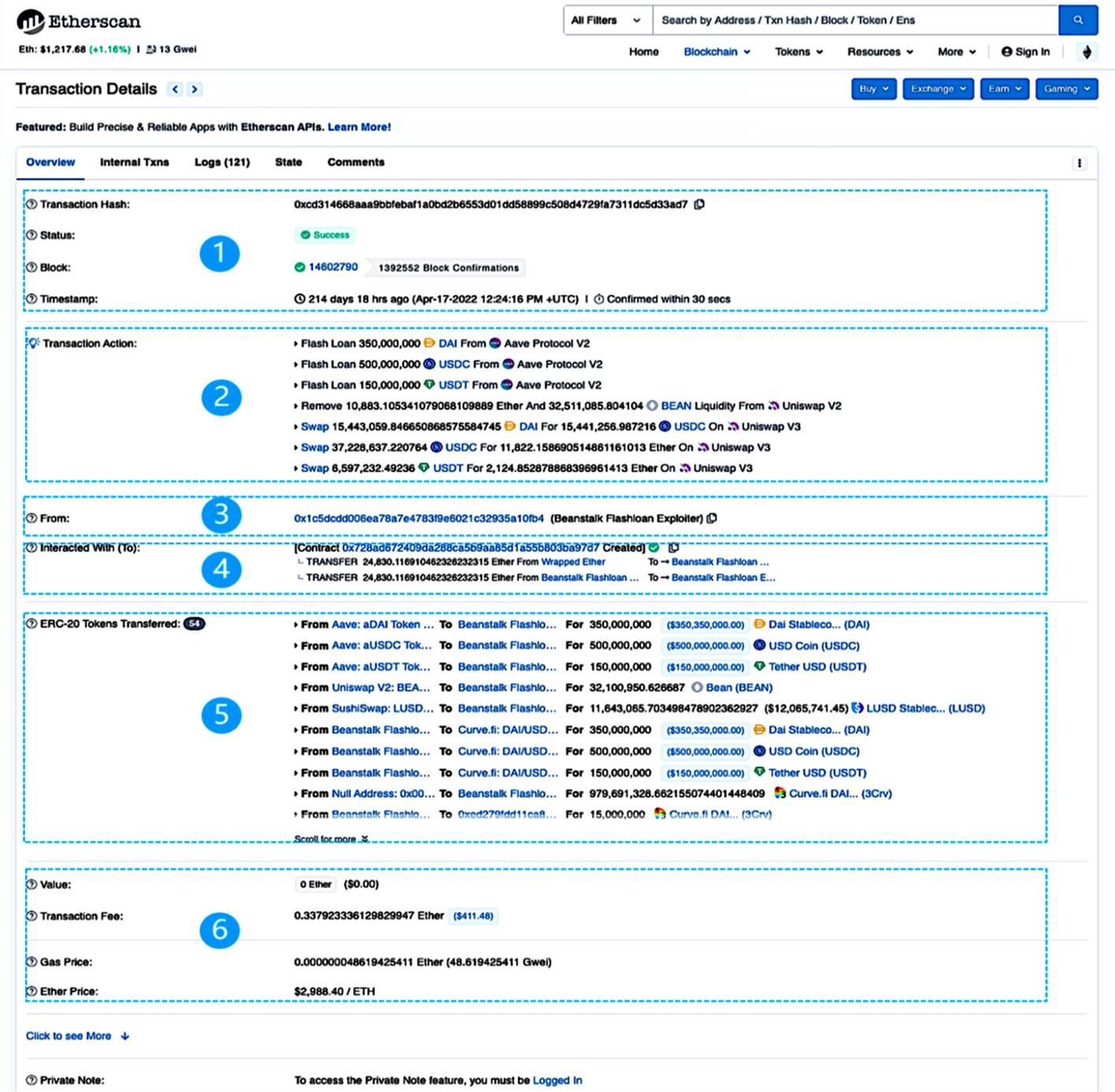Click the green Success status badge
Image resolution: width=1115 pixels, height=1092 pixels.
(x=325, y=235)
